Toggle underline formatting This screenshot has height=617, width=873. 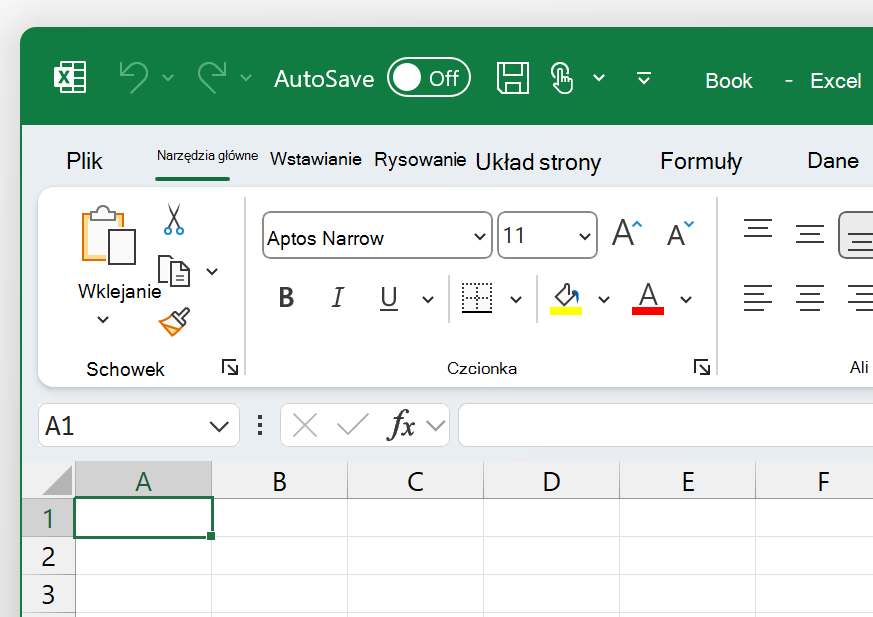click(389, 298)
